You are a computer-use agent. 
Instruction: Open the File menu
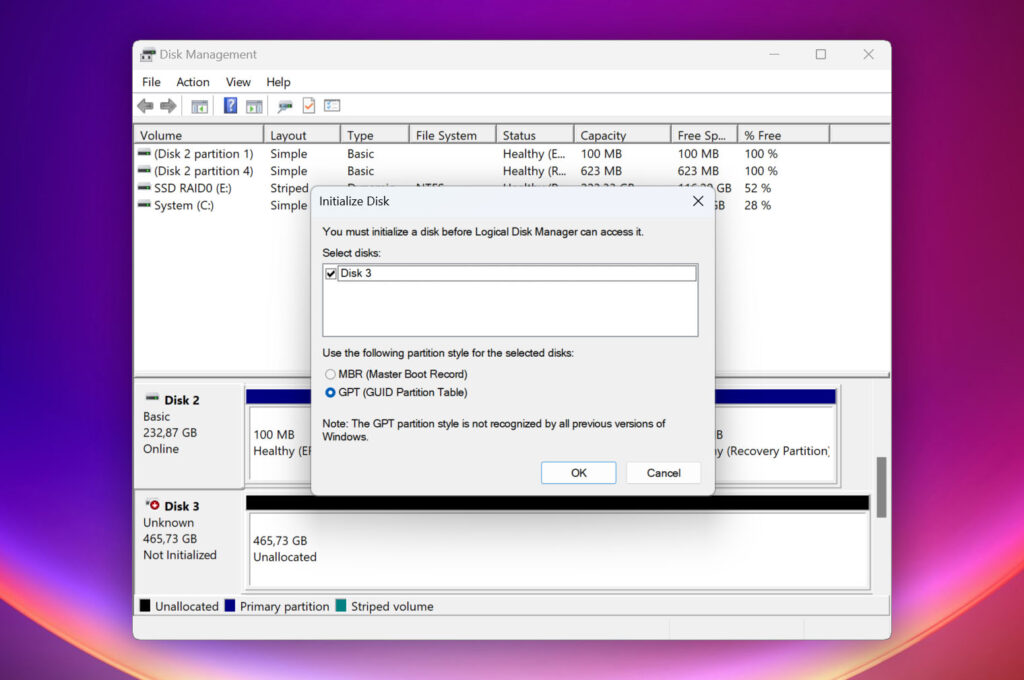151,82
